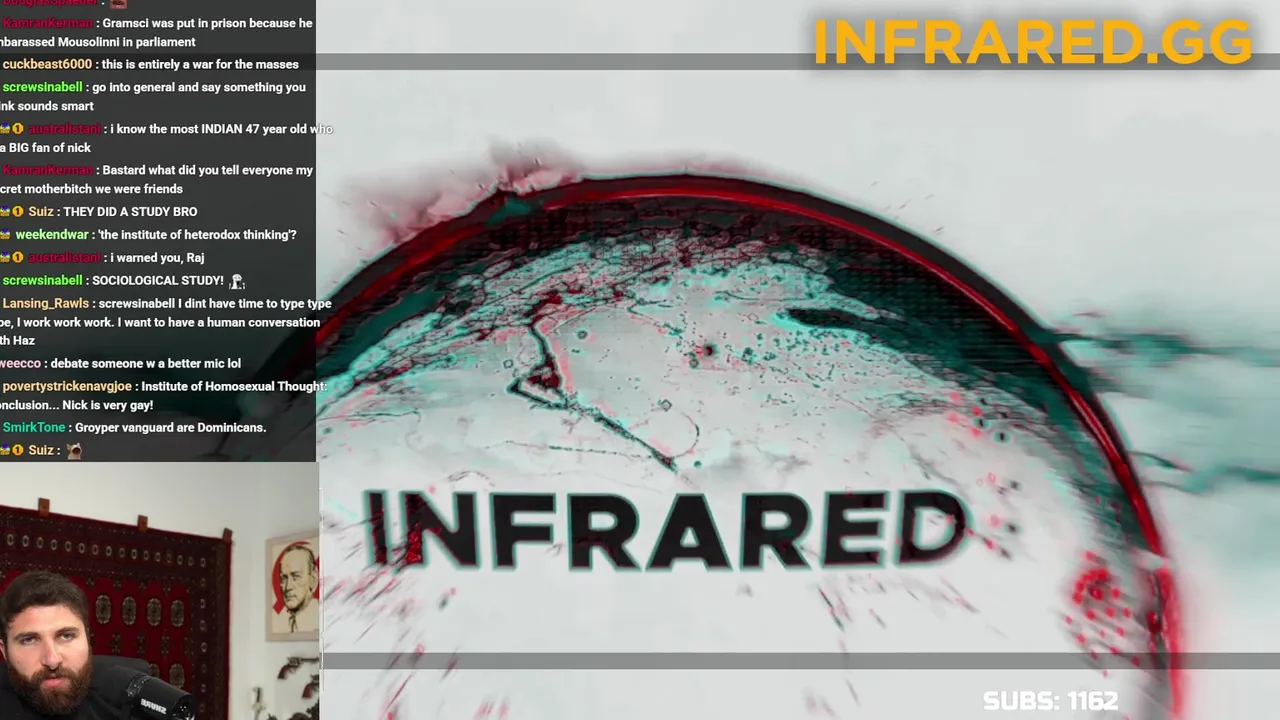
Task: Click message text 'SOCIOLOGICAL STUDY!'
Action: (x=158, y=280)
